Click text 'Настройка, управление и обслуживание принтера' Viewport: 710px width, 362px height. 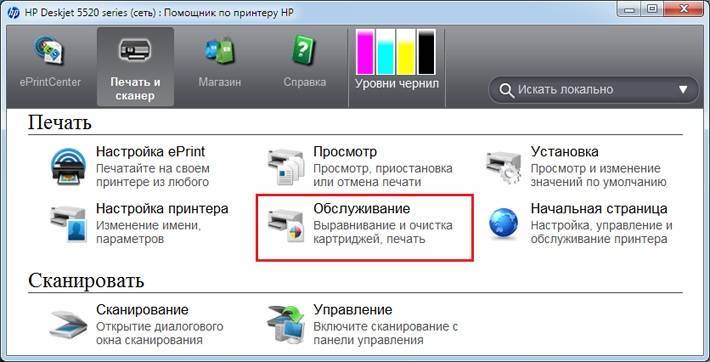pos(602,232)
